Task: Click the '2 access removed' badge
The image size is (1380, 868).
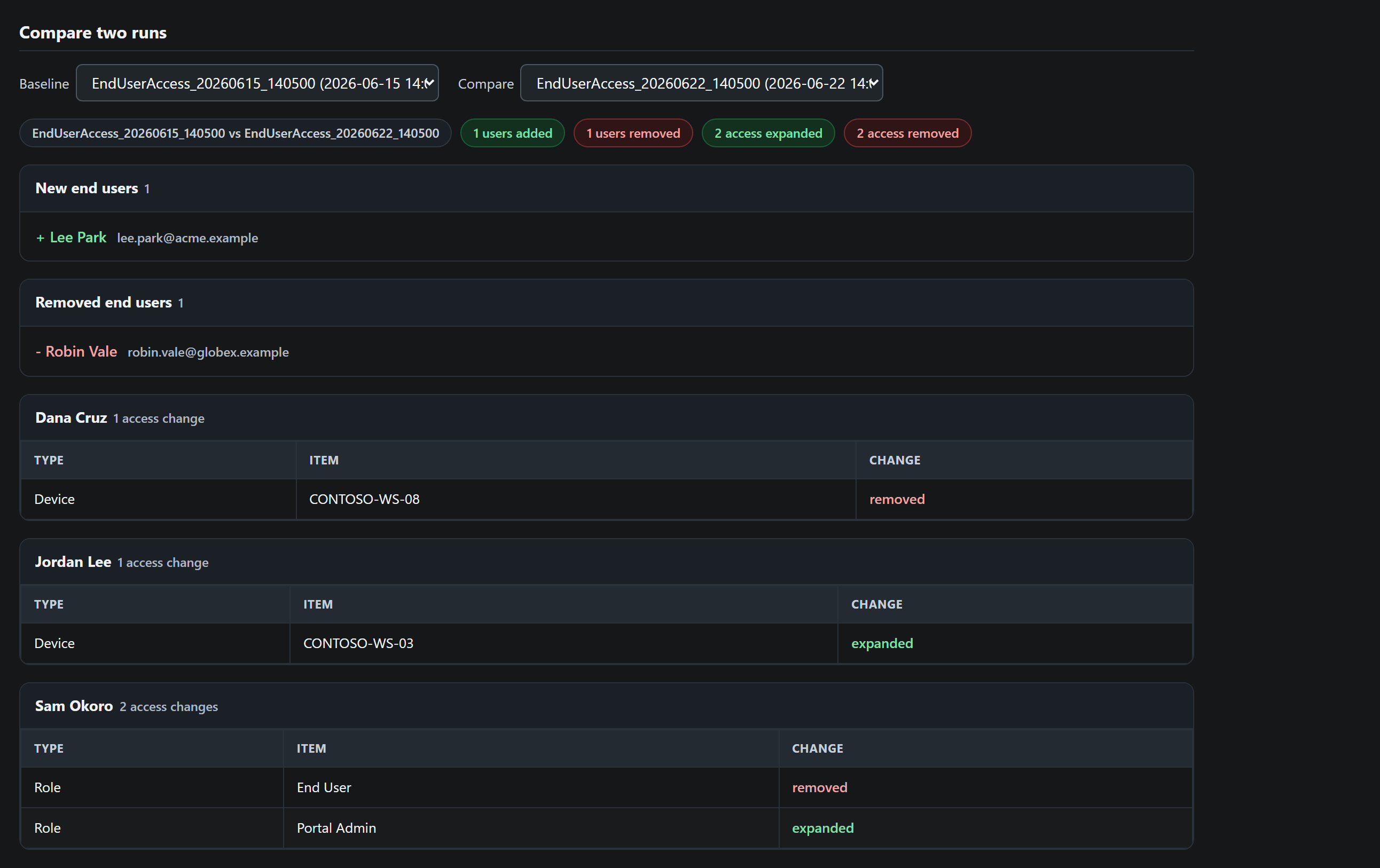Action: [x=908, y=133]
